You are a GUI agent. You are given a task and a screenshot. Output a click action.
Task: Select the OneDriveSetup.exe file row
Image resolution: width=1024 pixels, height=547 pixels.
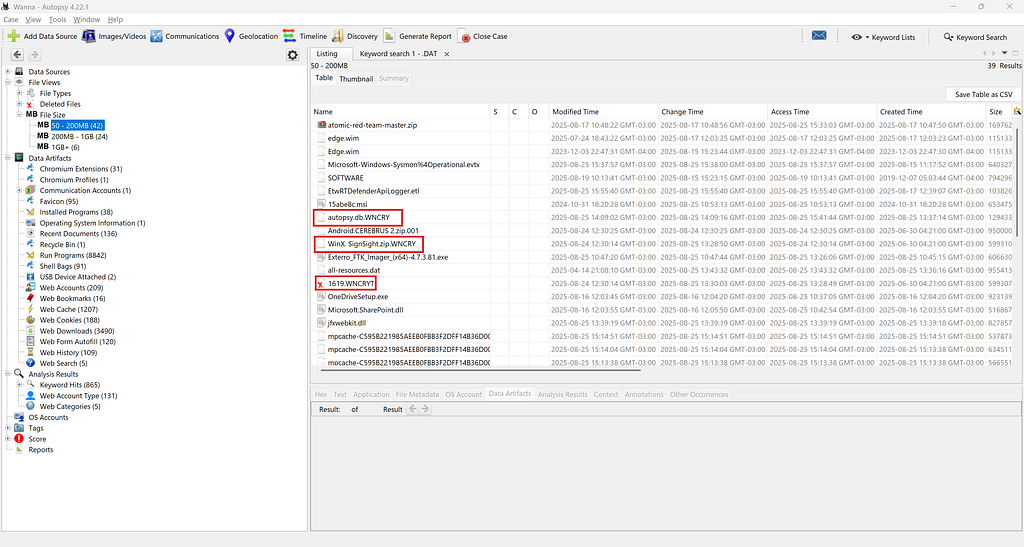pos(663,296)
